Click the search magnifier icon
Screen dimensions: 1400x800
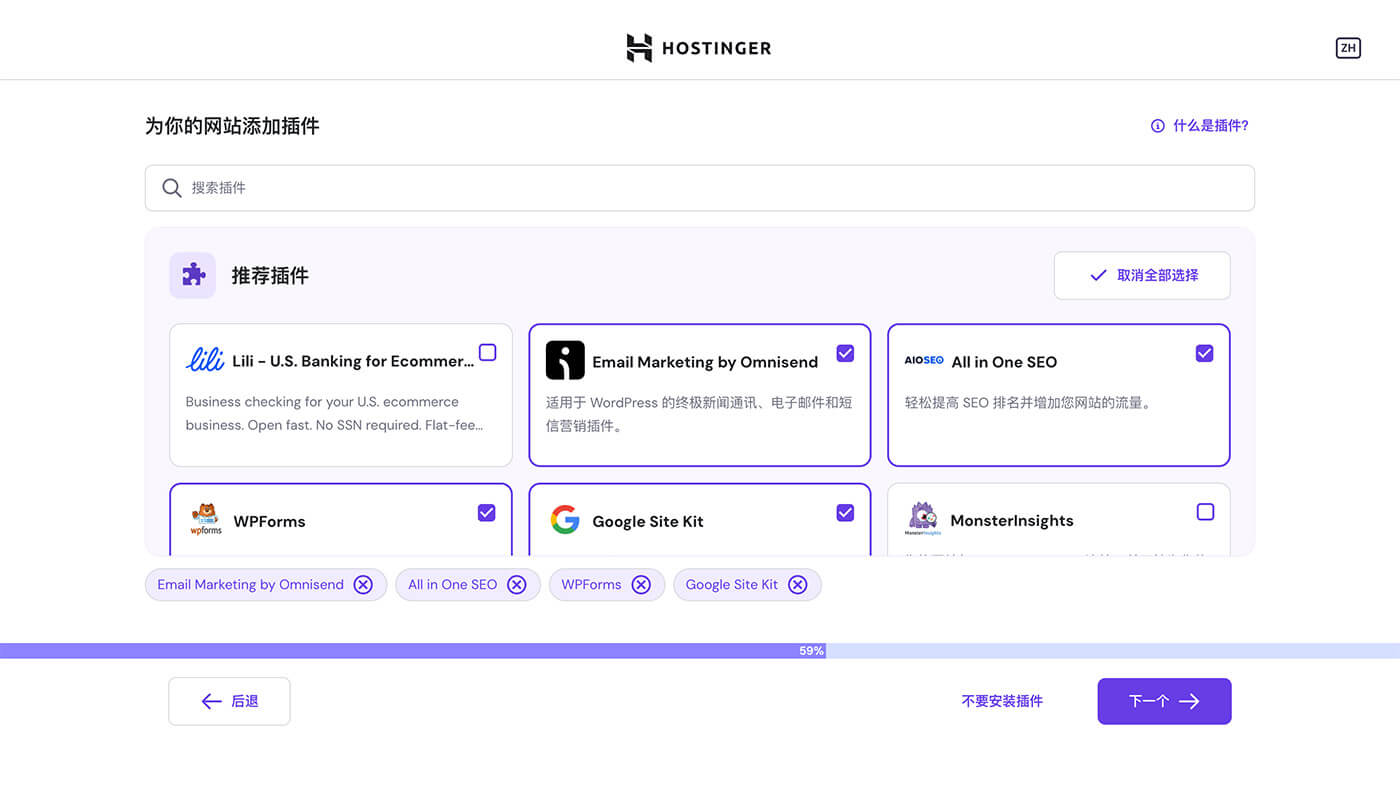click(x=172, y=188)
